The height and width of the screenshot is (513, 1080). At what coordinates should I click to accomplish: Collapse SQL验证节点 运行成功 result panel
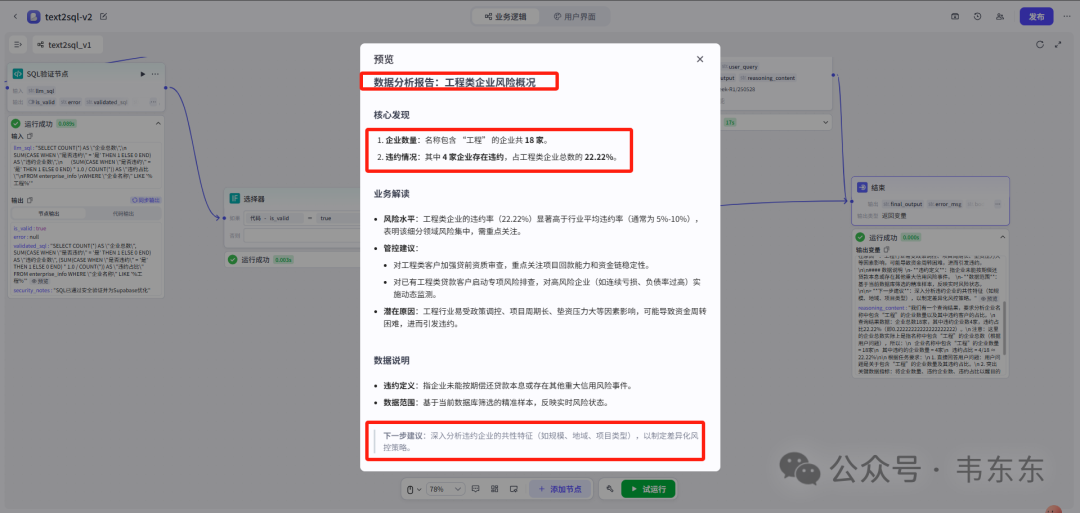(x=157, y=123)
